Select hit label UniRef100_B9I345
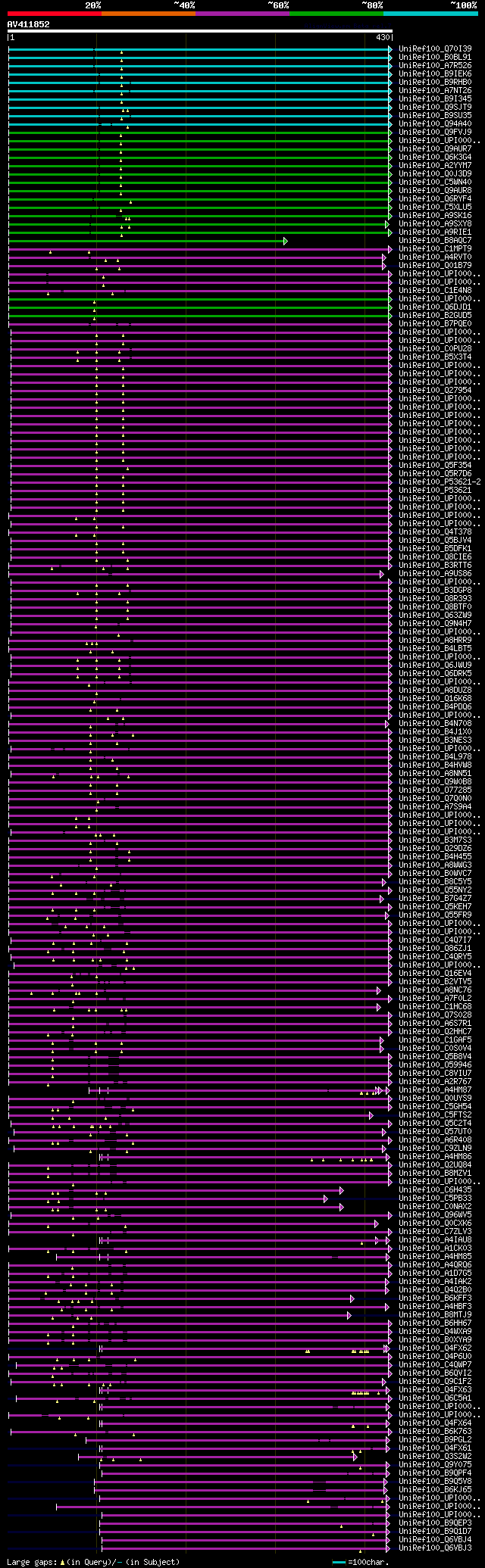 tap(435, 98)
